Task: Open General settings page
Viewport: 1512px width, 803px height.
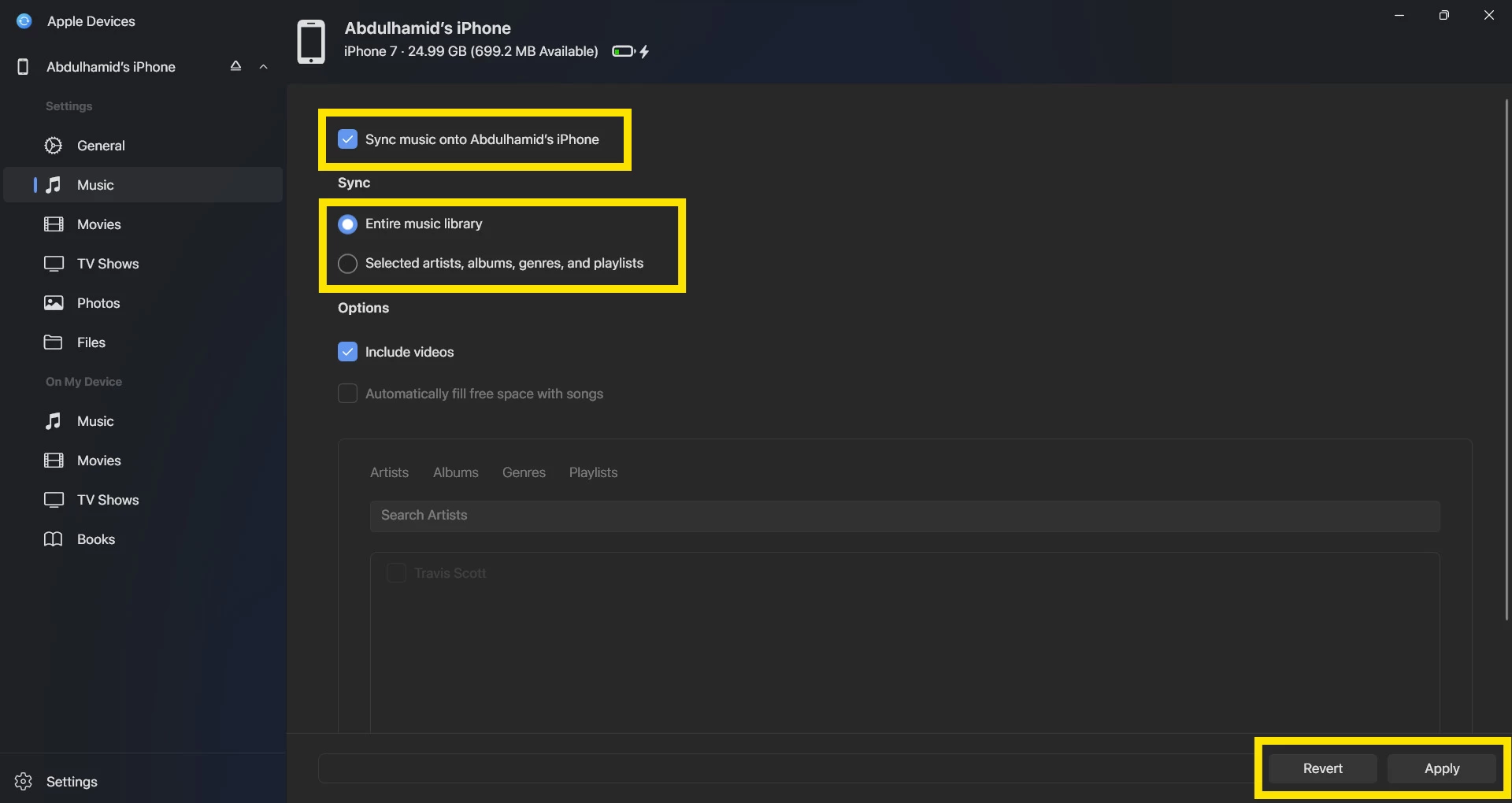Action: [x=143, y=146]
